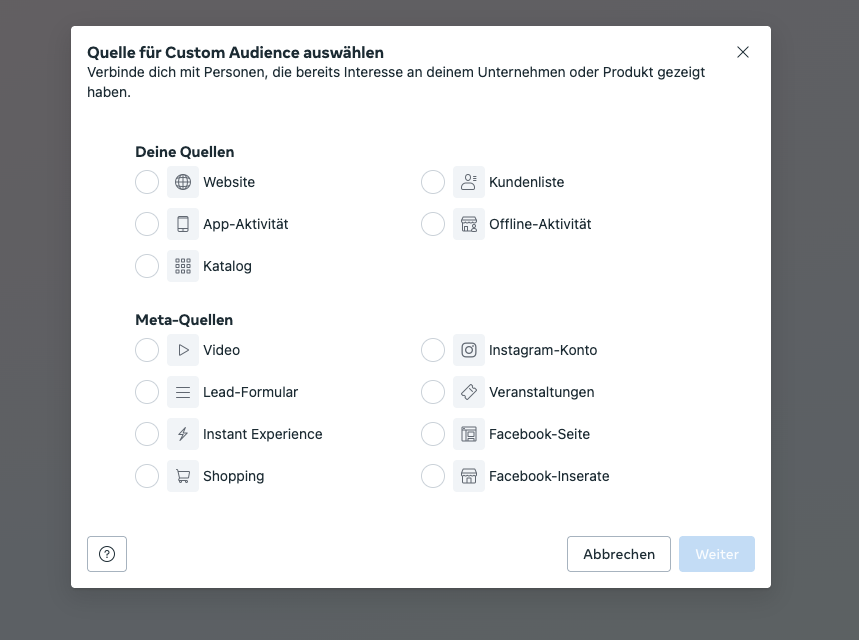Click the Weiter button
The width and height of the screenshot is (859, 640).
pos(717,554)
